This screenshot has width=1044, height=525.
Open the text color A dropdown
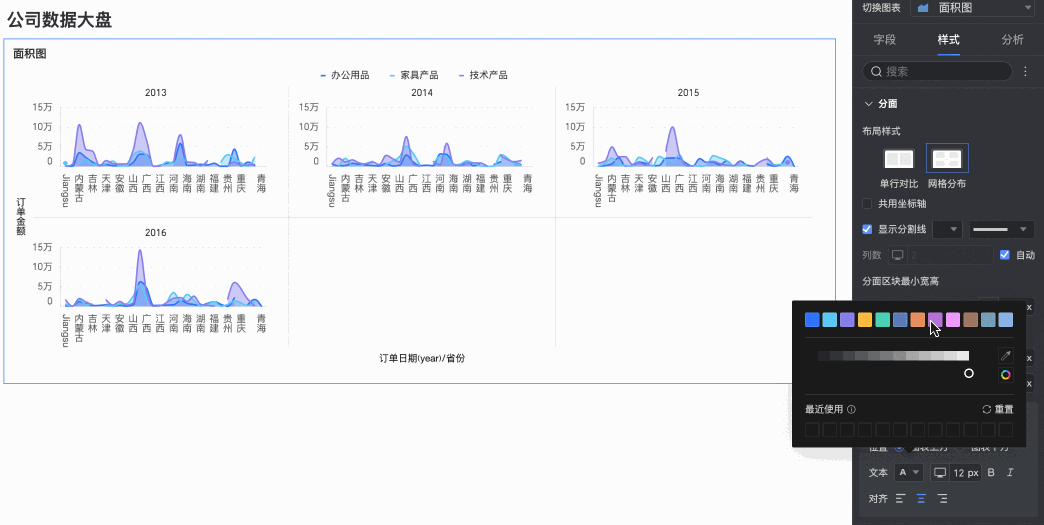(x=909, y=472)
